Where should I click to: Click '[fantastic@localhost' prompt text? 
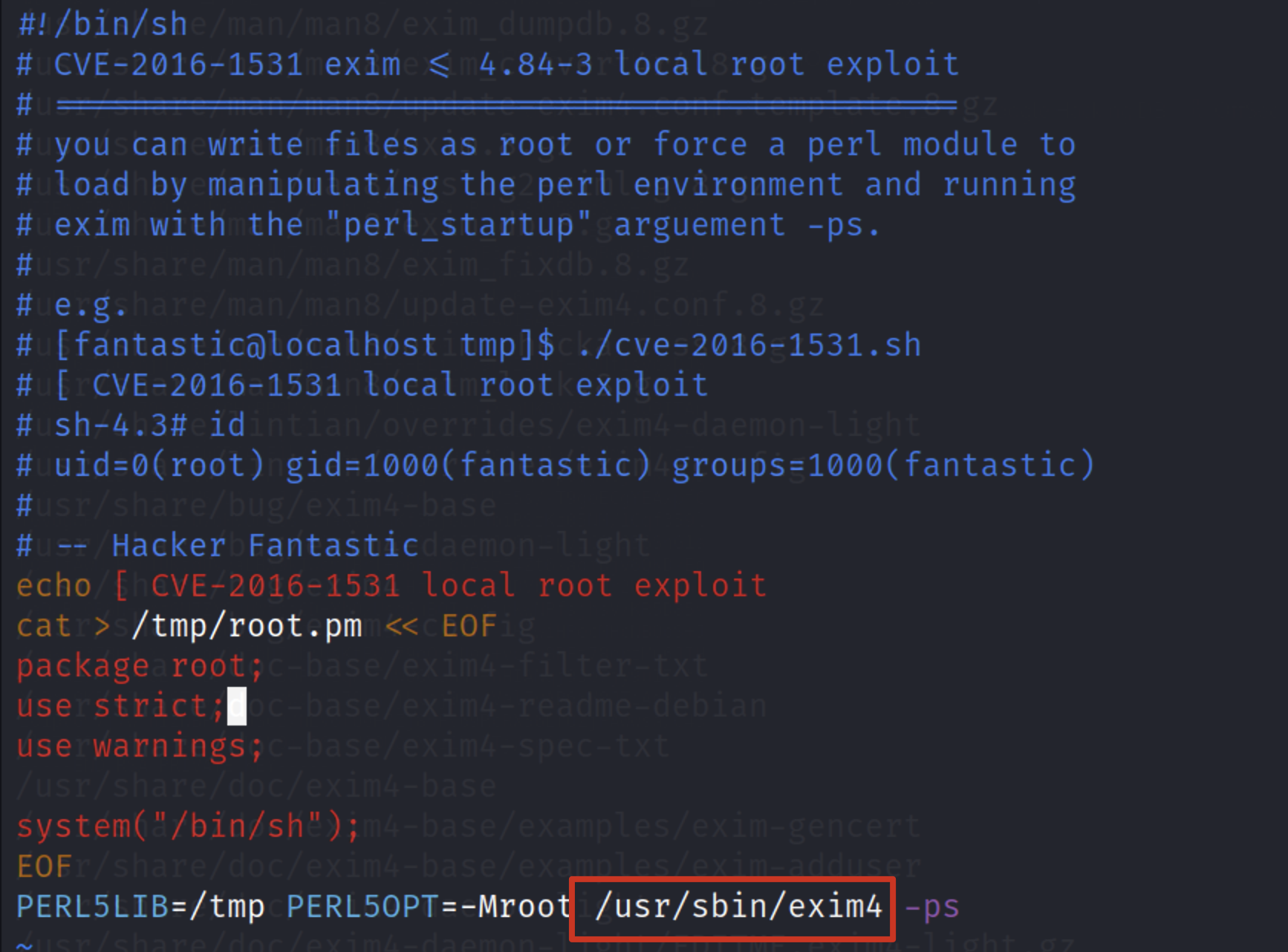247,345
